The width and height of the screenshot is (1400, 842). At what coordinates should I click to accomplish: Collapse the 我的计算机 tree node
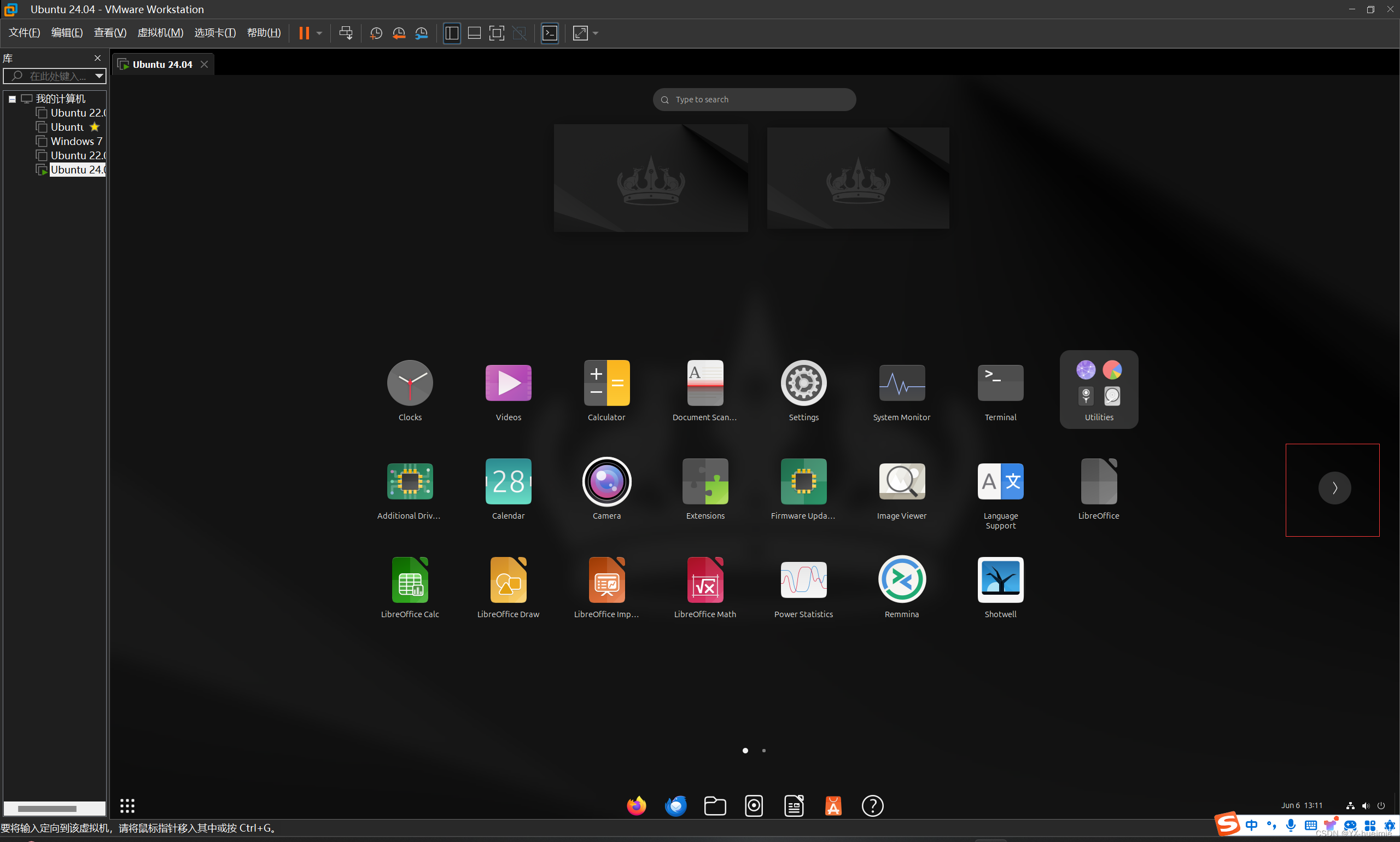(x=12, y=98)
